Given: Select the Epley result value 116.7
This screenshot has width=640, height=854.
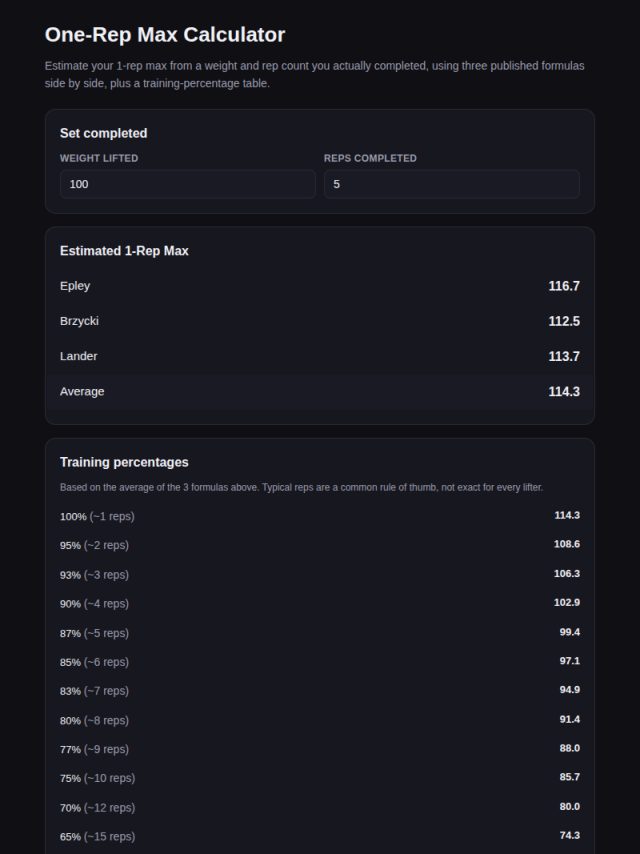Looking at the screenshot, I should point(564,286).
